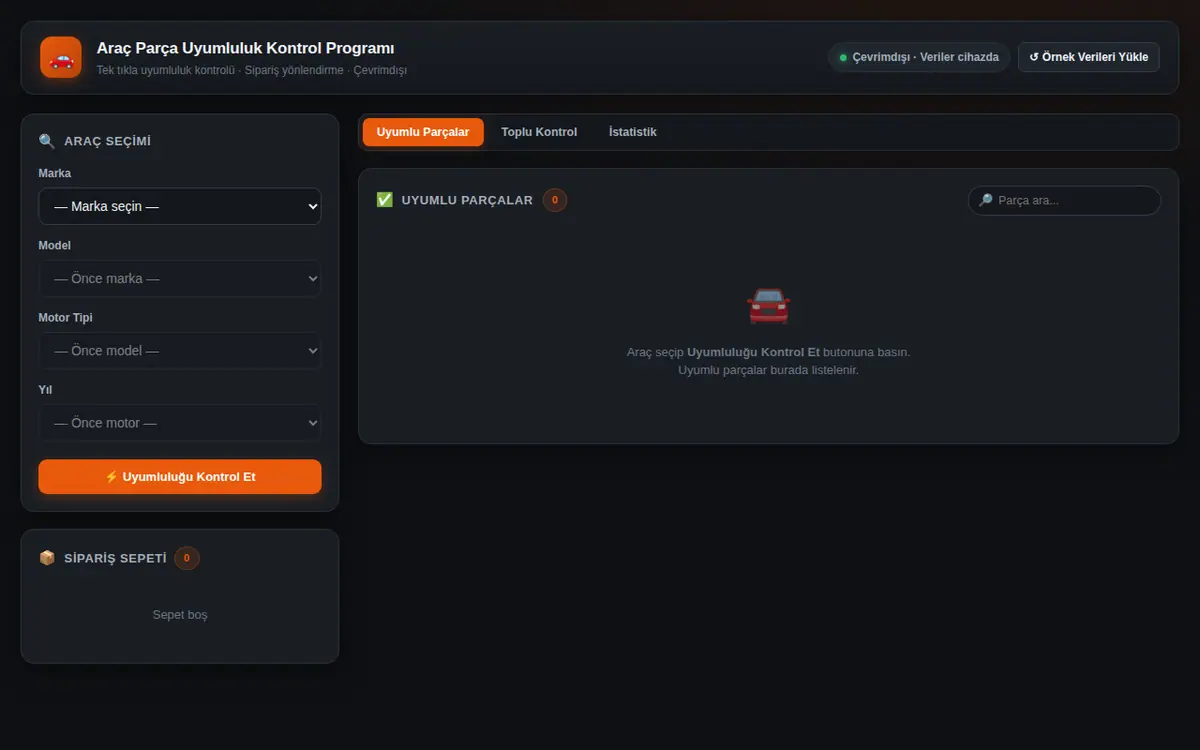Click the box icon beside SİPARİŞ SEPETİ

pos(47,558)
